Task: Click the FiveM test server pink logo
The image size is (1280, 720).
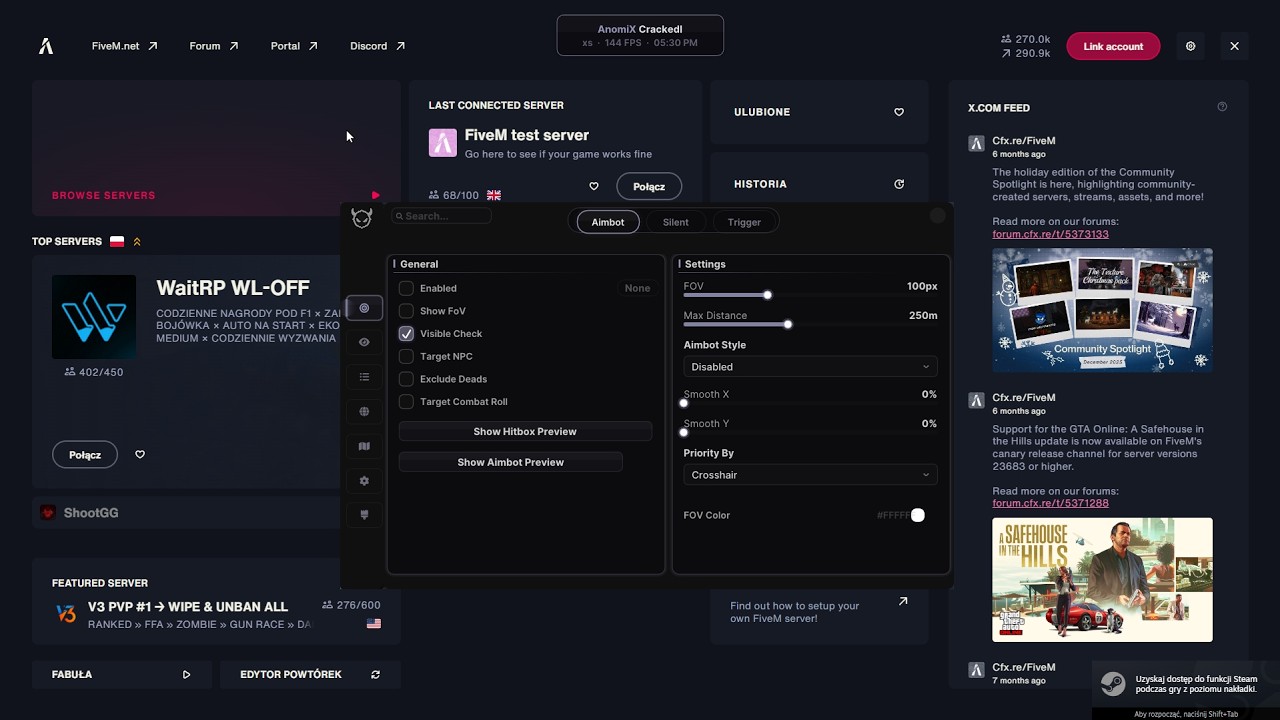Action: point(443,143)
